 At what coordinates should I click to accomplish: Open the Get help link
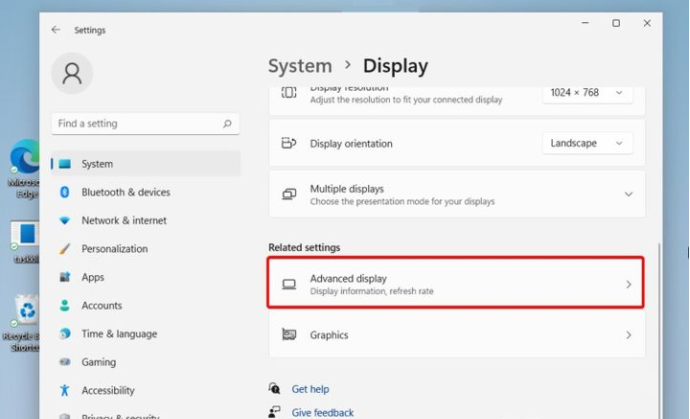[x=310, y=389]
